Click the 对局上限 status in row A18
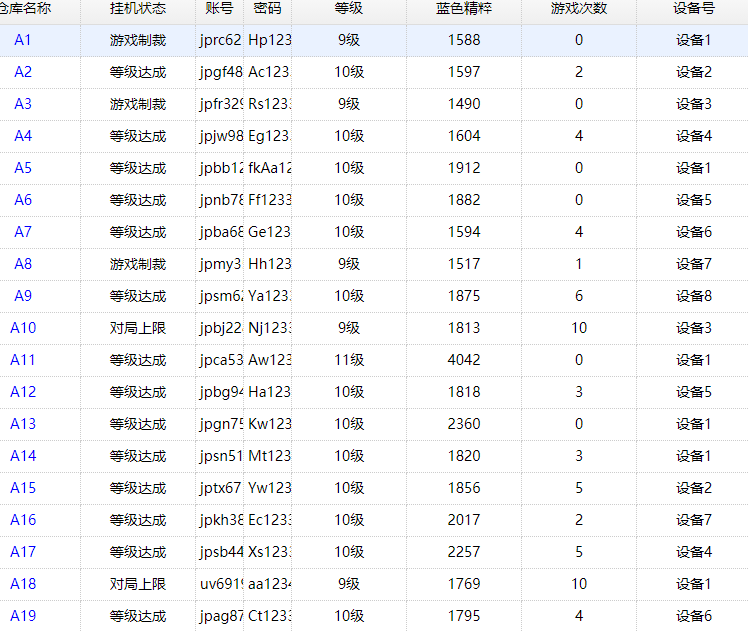The width and height of the screenshot is (748, 632). (138, 584)
